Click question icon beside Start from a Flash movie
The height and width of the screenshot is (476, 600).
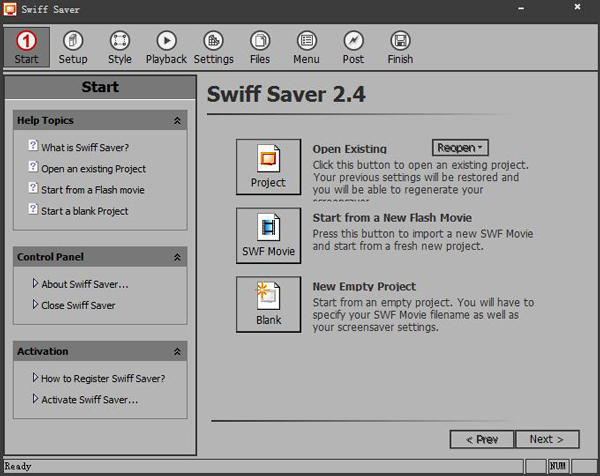point(33,187)
